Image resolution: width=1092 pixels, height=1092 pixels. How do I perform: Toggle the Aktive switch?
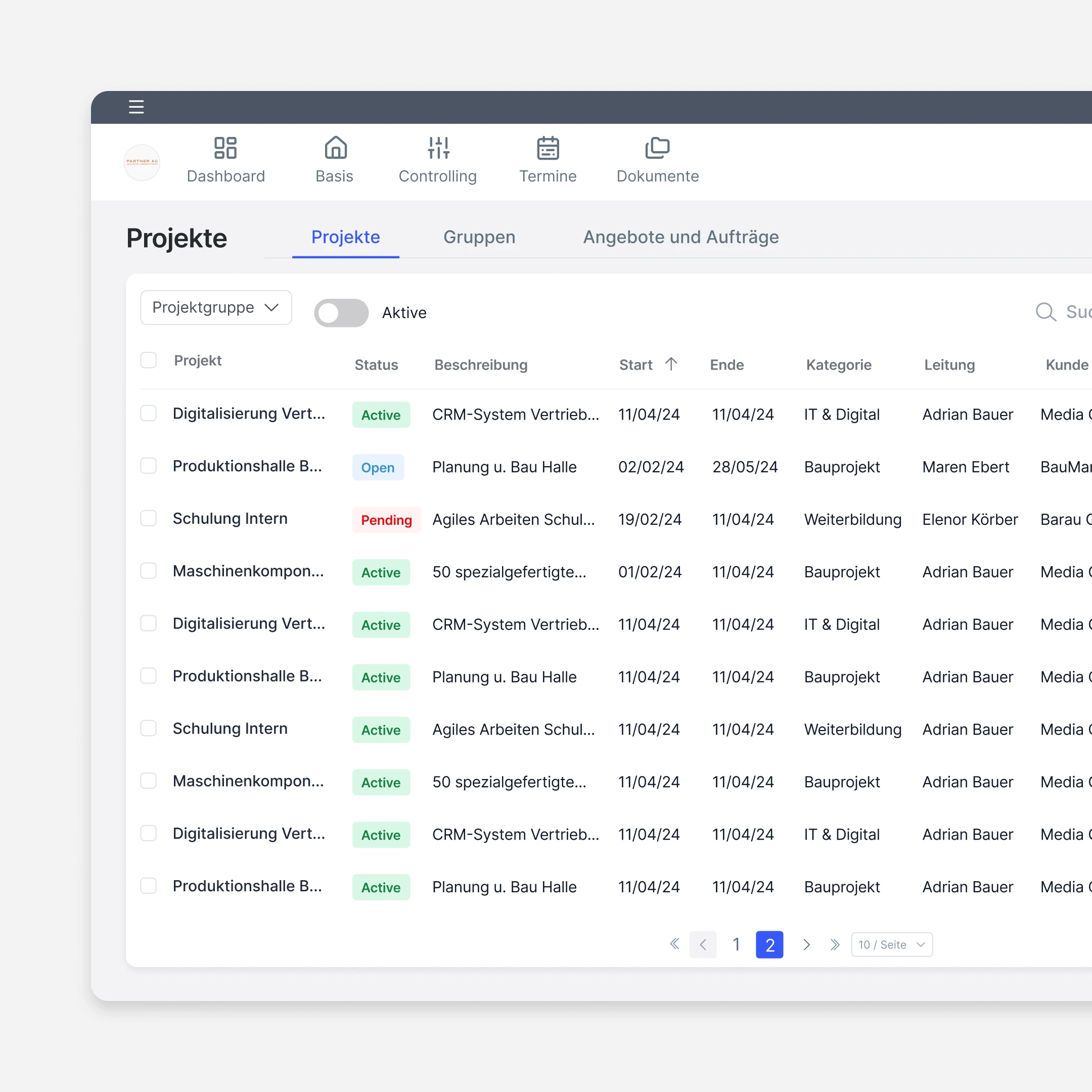(341, 312)
